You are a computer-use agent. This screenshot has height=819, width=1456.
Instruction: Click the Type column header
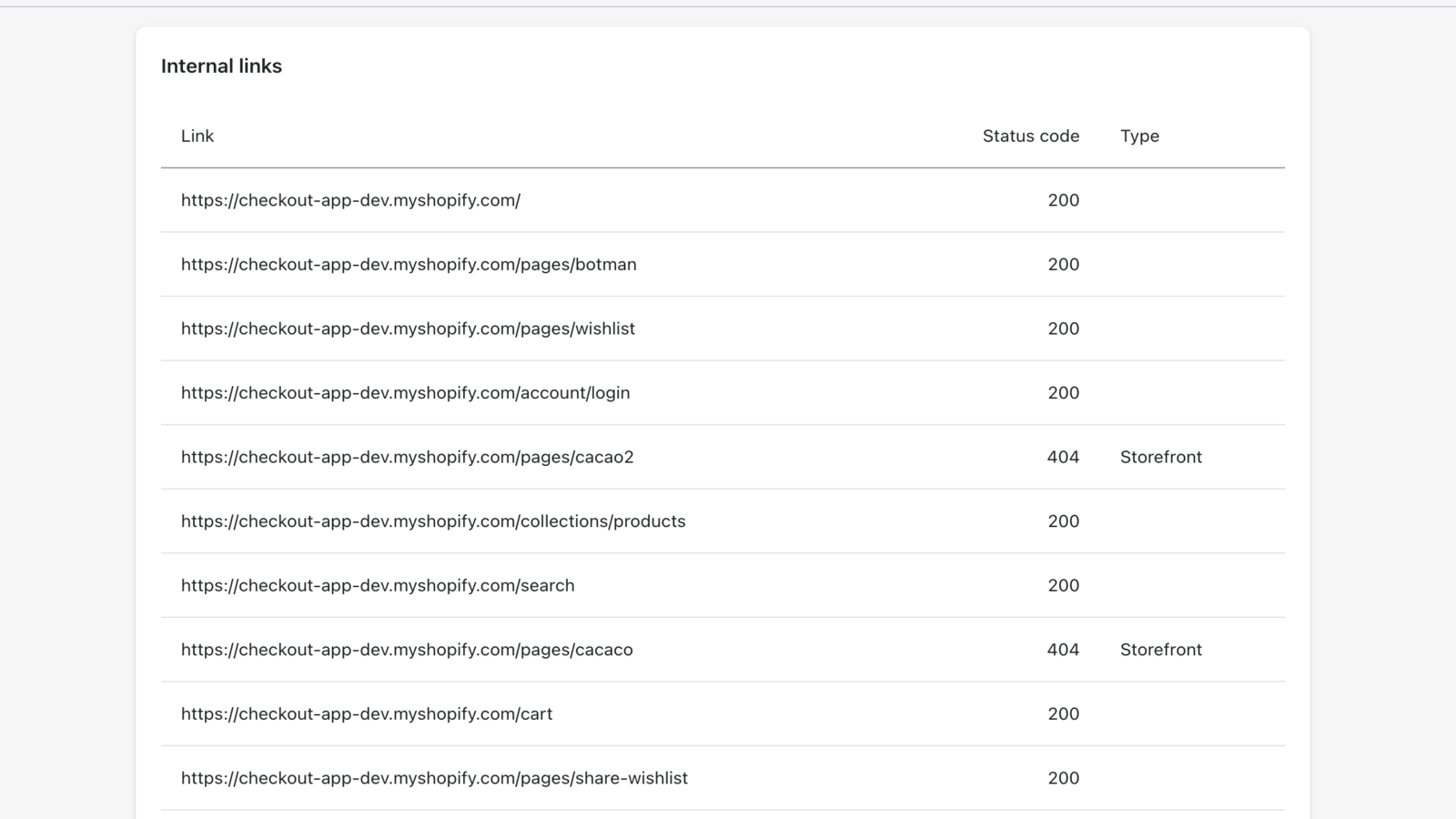[x=1139, y=136]
